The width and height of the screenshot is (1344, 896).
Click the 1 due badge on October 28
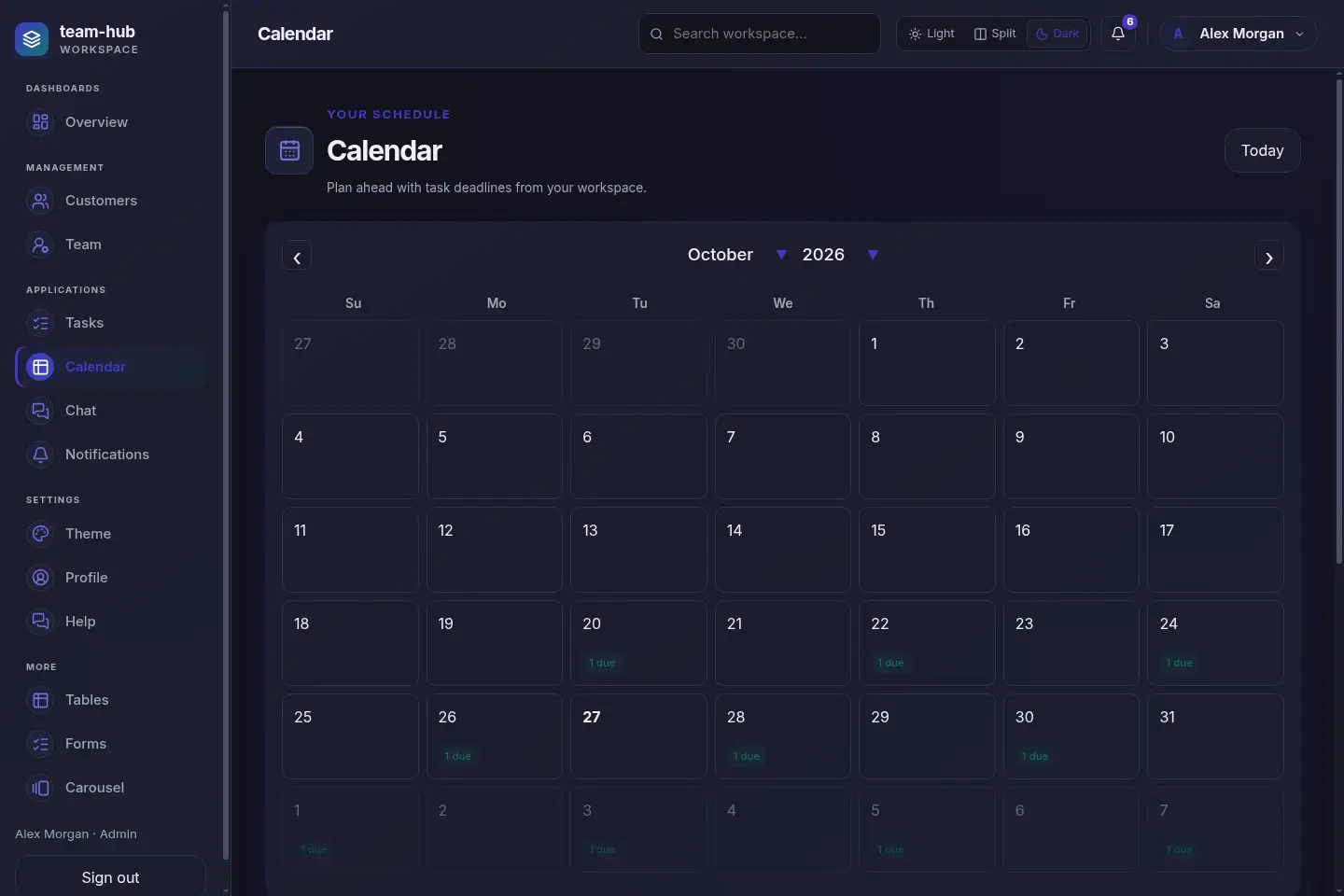tap(747, 756)
